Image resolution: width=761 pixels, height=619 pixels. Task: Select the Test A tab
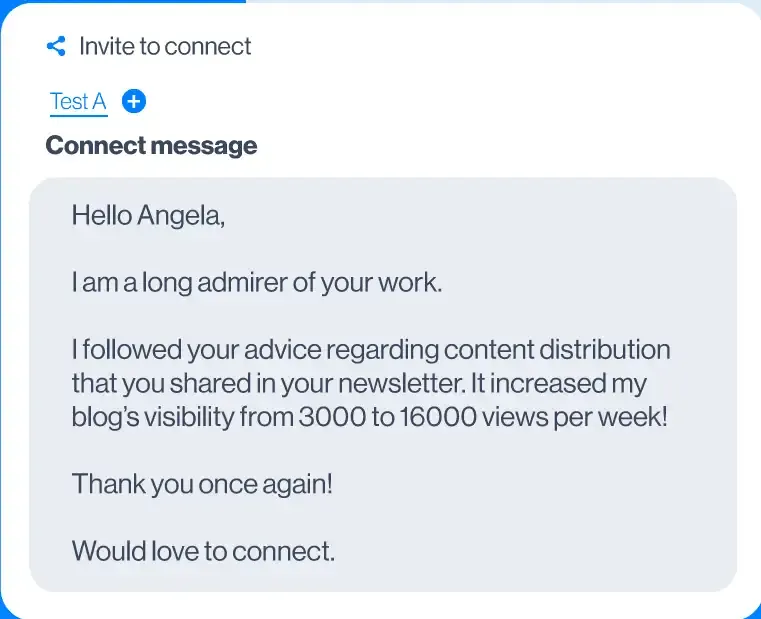click(x=78, y=102)
